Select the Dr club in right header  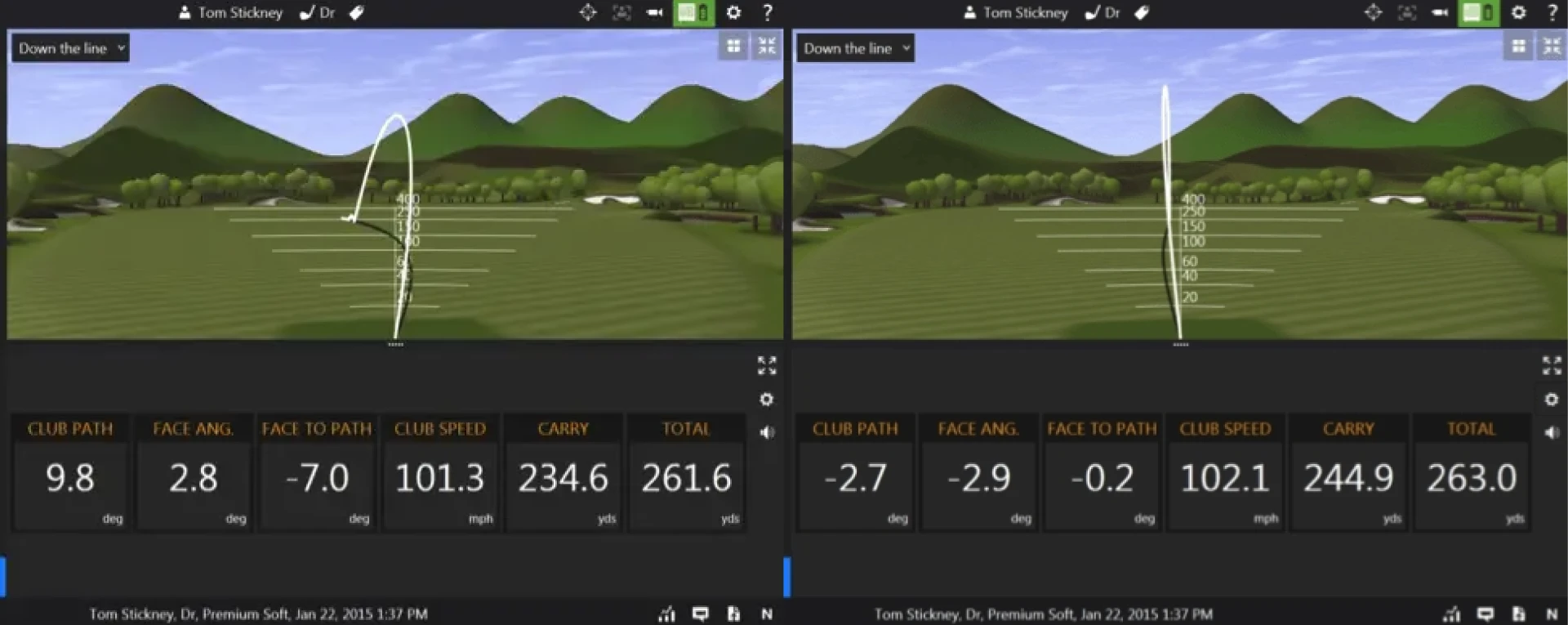pyautogui.click(x=1102, y=12)
